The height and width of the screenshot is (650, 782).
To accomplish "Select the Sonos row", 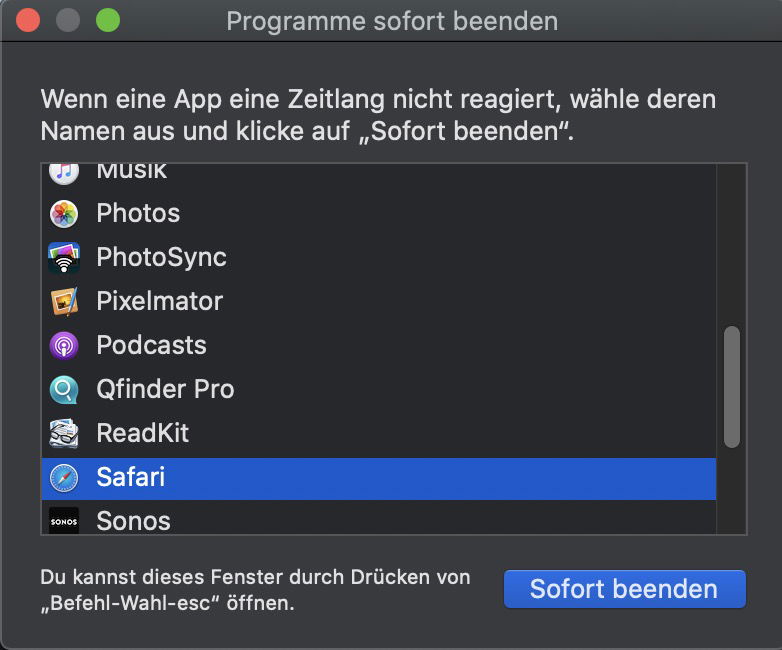I will (x=379, y=518).
